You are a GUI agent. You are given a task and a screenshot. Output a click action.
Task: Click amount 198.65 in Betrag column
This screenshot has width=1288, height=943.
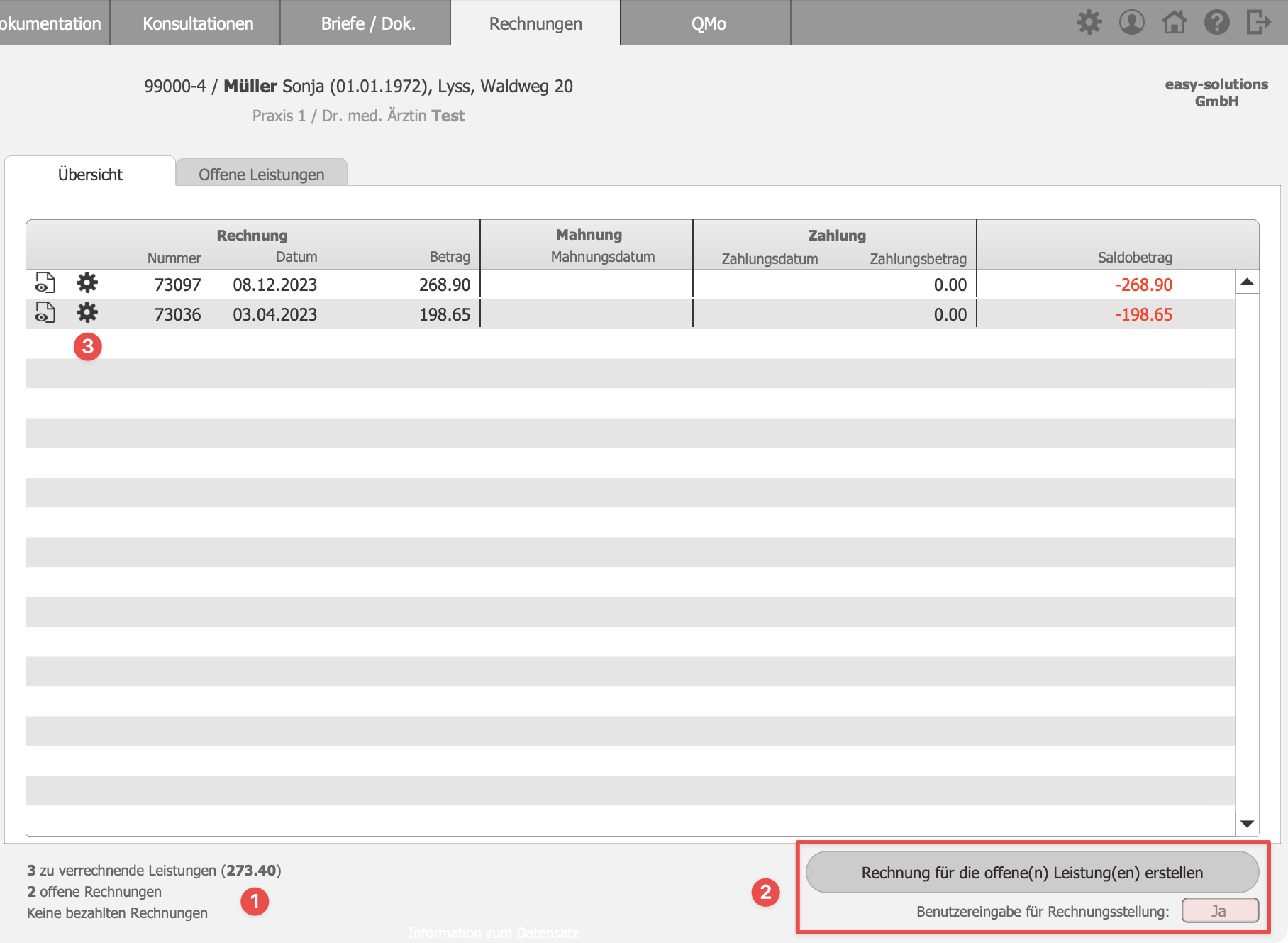444,314
